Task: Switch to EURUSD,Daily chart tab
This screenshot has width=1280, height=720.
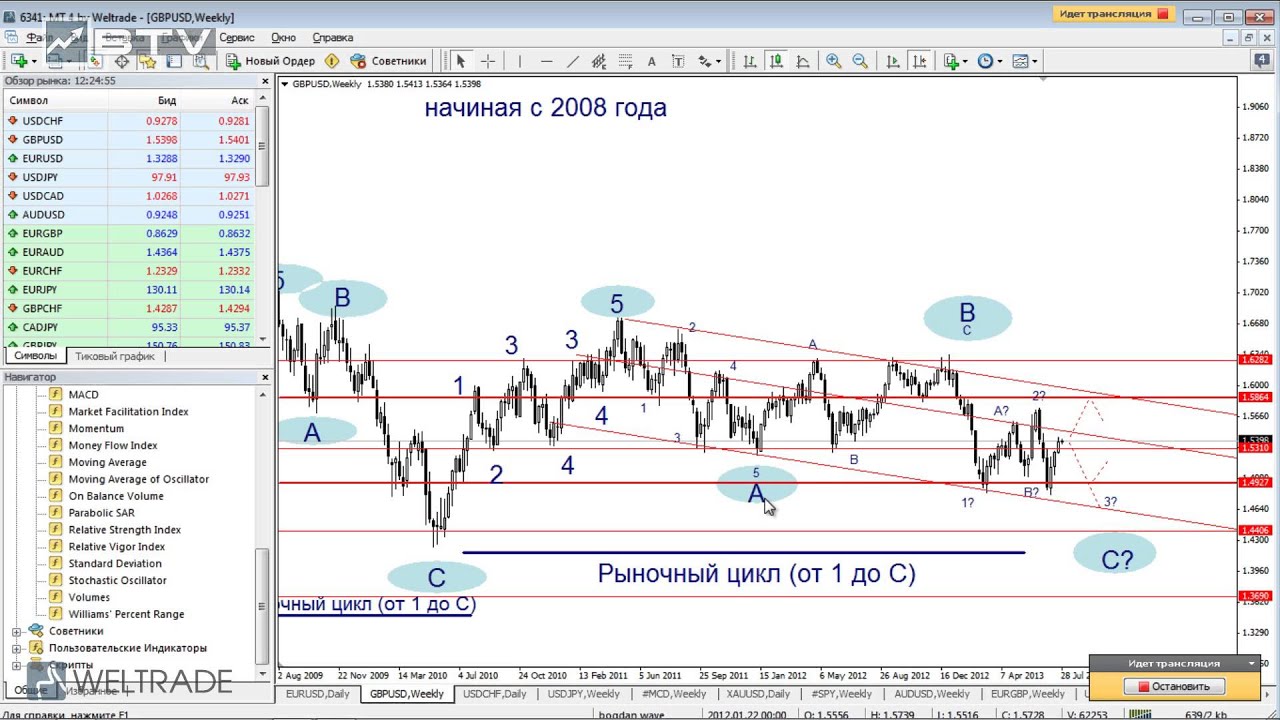Action: 318,694
